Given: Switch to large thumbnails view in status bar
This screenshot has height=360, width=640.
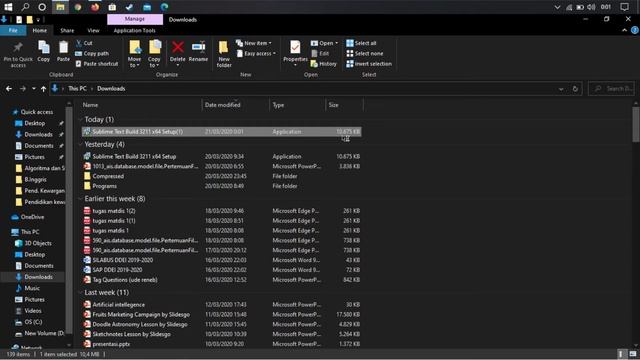Looking at the screenshot, I should [x=633, y=354].
